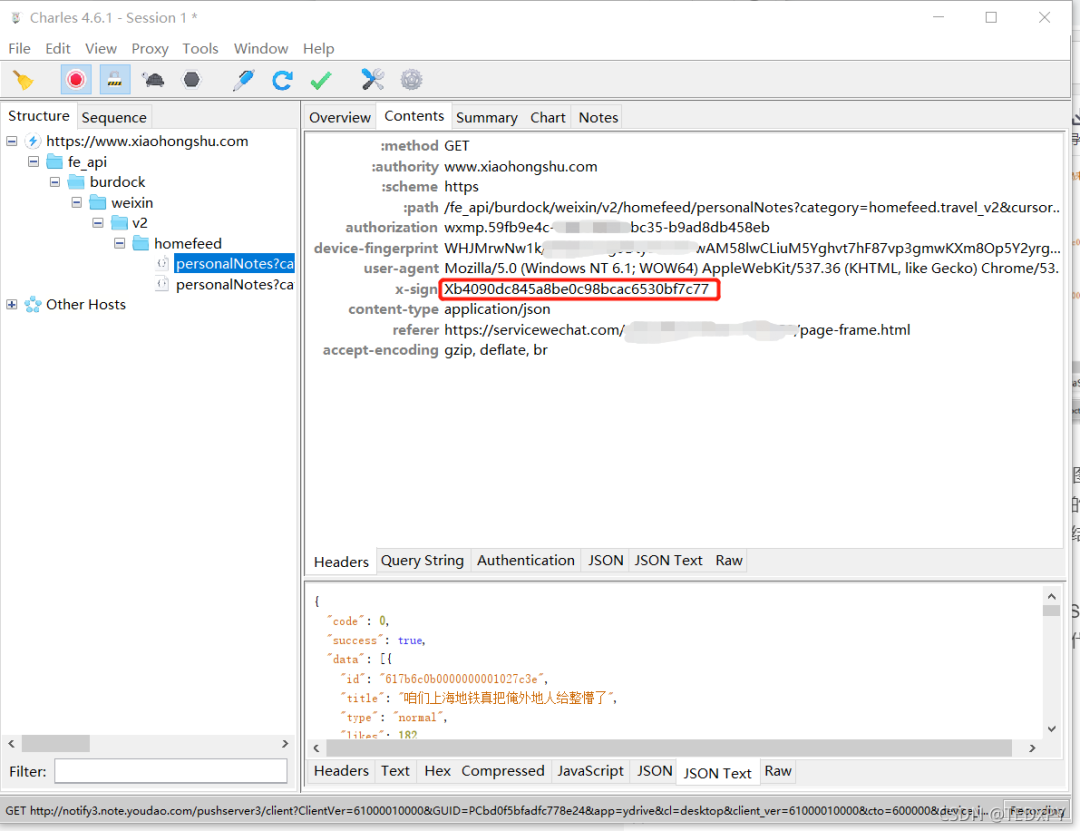1080x831 pixels.
Task: Toggle the red Record button
Action: 76,80
